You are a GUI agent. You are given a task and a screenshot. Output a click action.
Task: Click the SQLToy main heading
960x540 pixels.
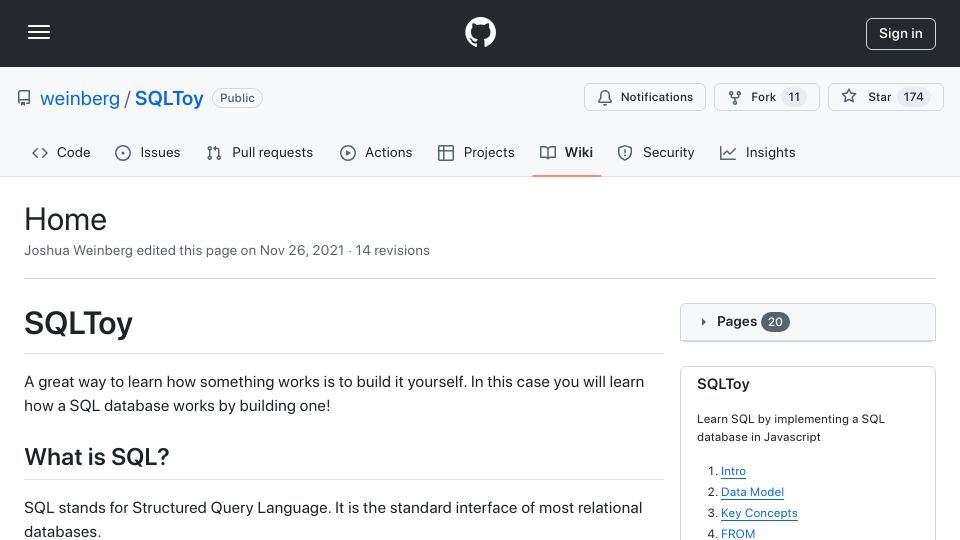(78, 323)
